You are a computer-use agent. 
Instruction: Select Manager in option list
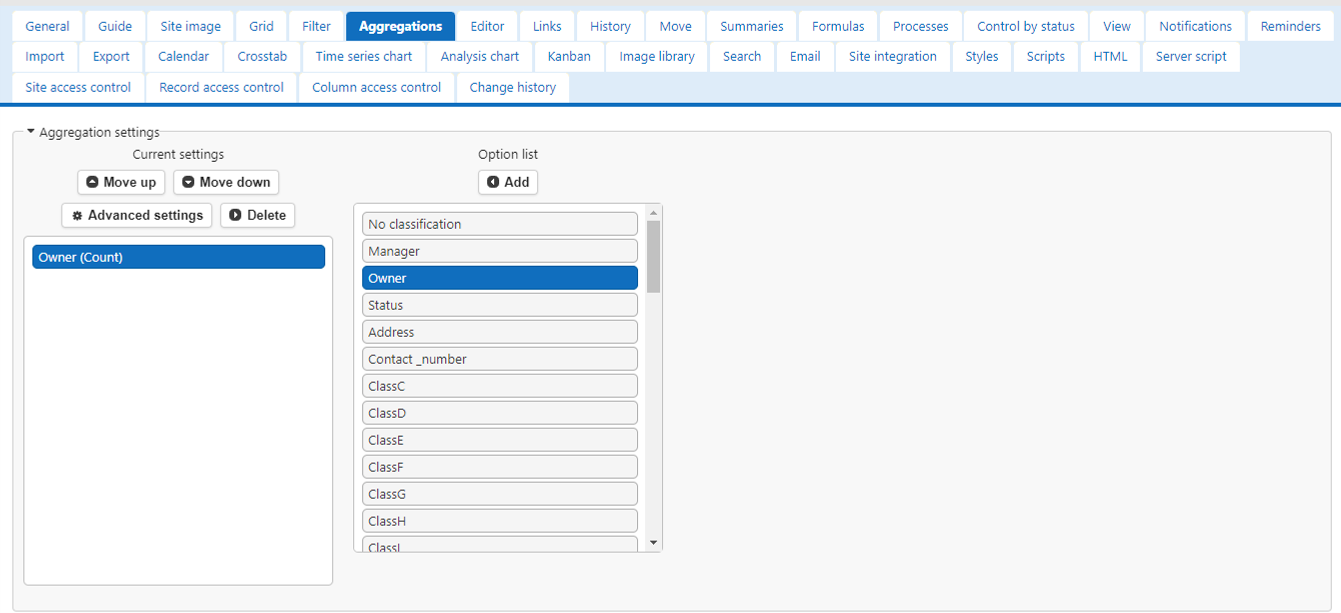pos(500,251)
